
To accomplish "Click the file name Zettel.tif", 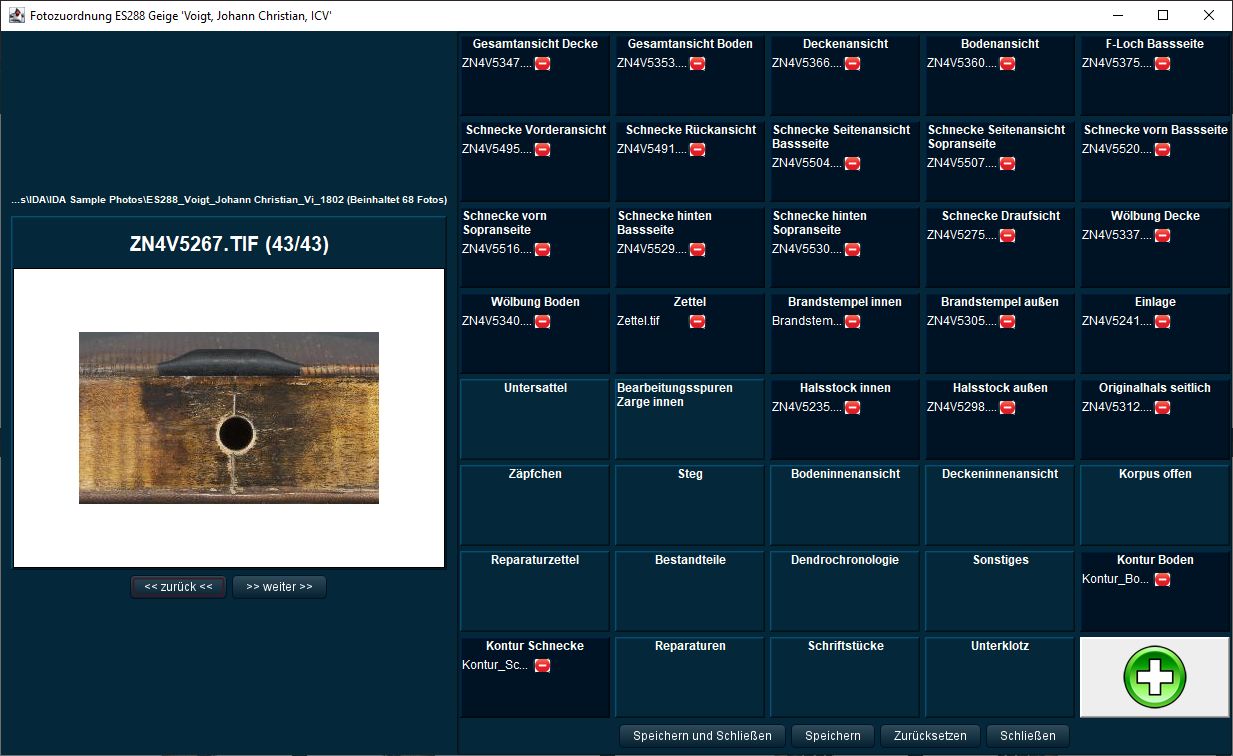I will [638, 322].
